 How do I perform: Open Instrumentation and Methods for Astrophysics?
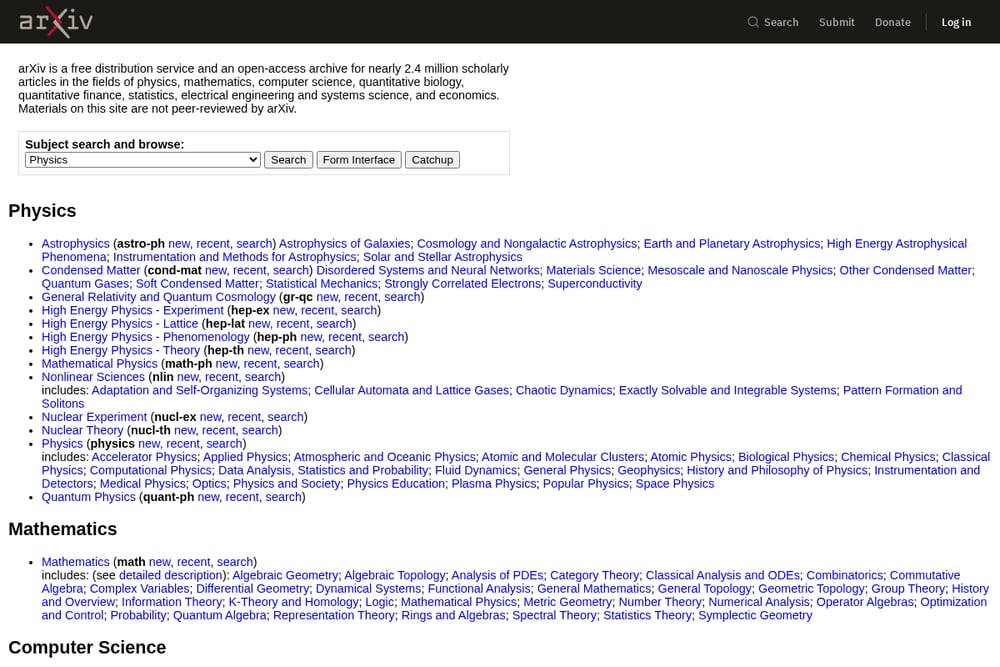point(235,257)
